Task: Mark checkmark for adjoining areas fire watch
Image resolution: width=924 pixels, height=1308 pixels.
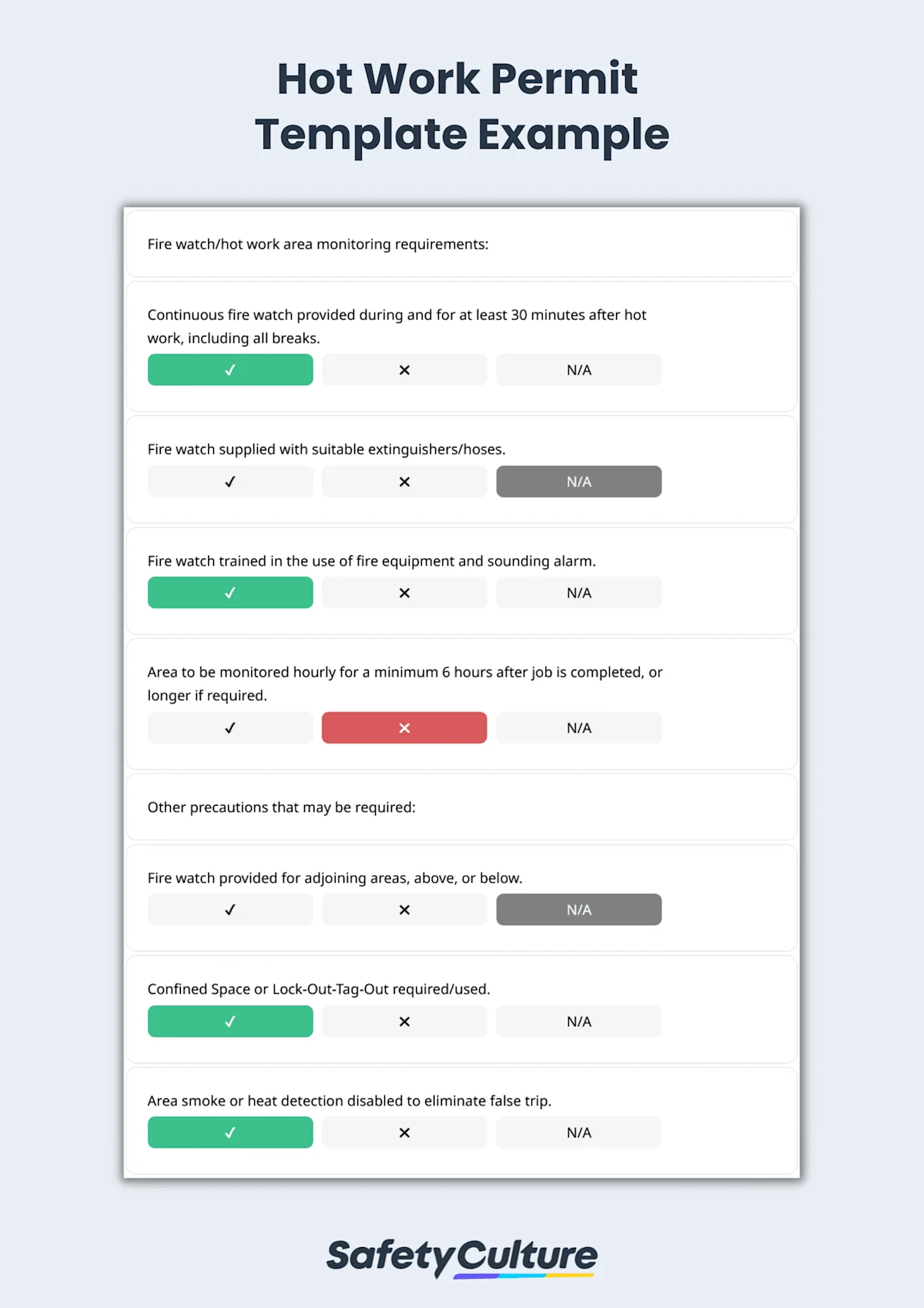Action: click(x=229, y=909)
